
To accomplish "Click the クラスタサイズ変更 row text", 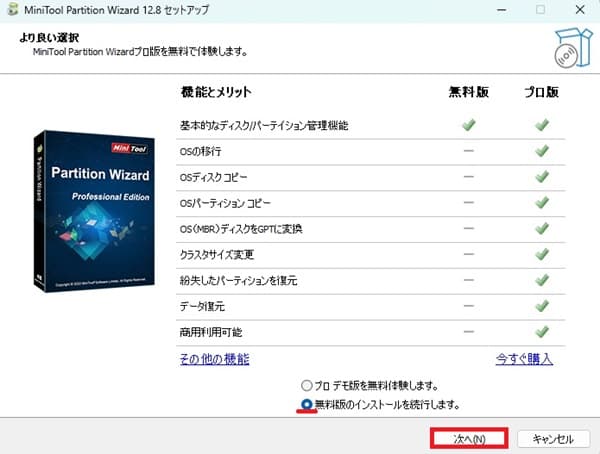I will pos(217,255).
